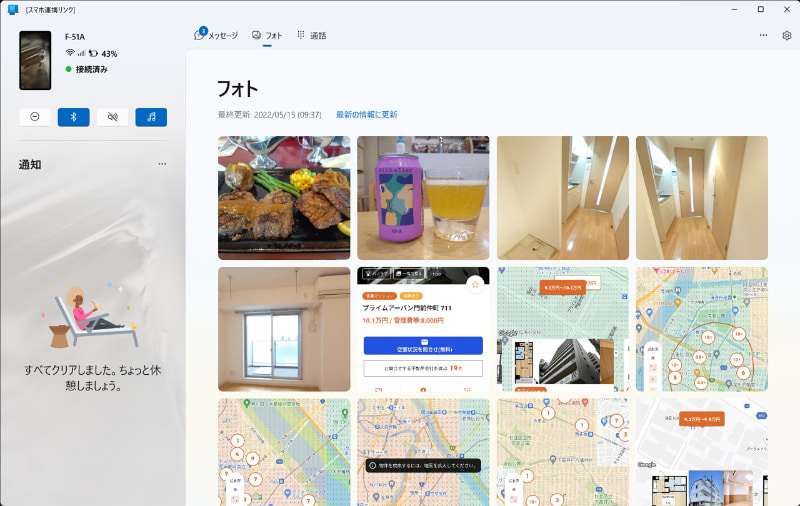The height and width of the screenshot is (506, 800).
Task: Click the 通知 notifications heading
Action: point(30,164)
